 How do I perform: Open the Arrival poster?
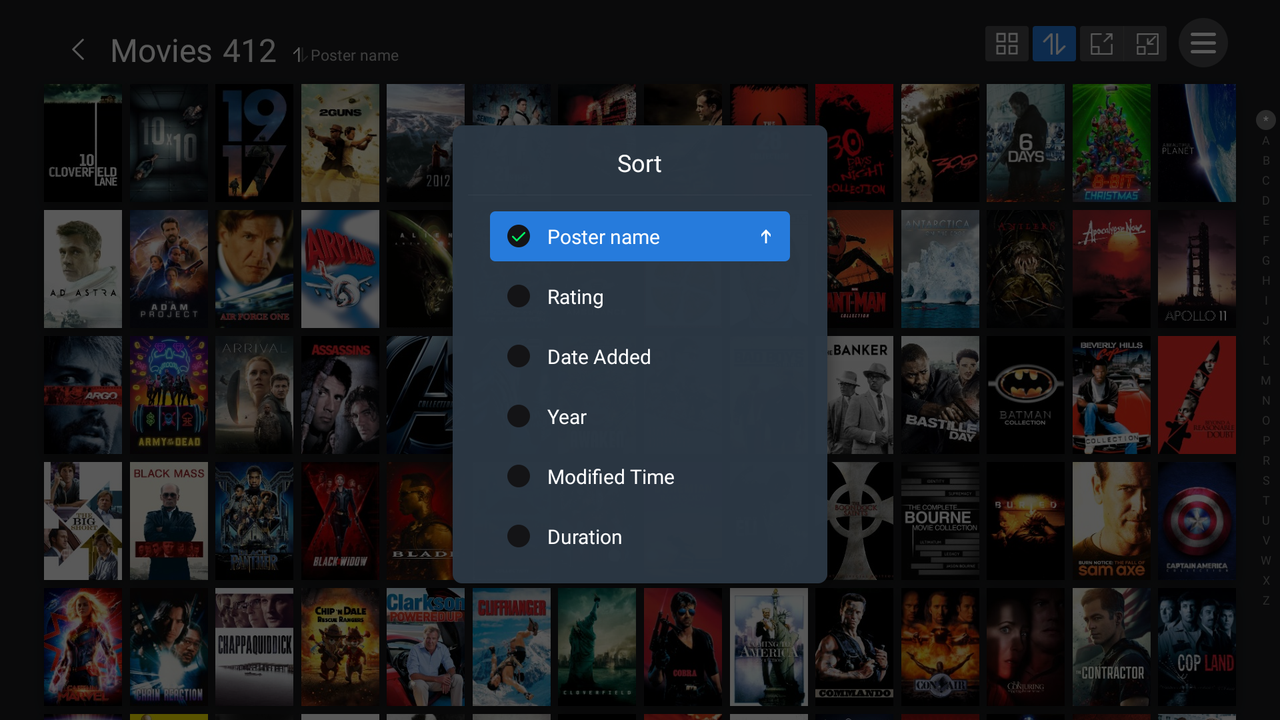coord(255,395)
